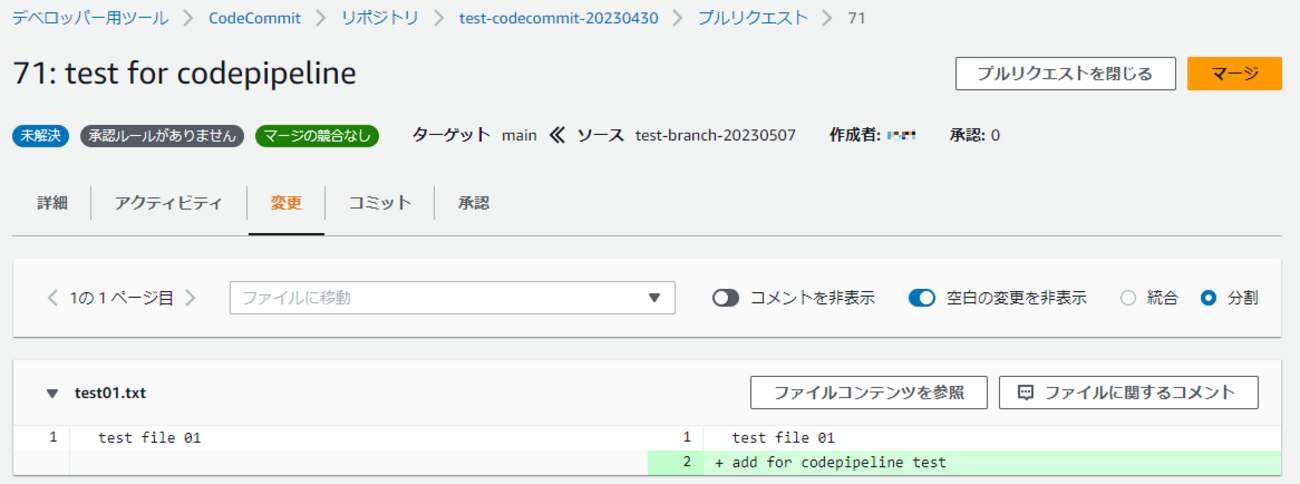Click the added line '+ add for codepipeline test'
The width and height of the screenshot is (1300, 484).
click(831, 463)
